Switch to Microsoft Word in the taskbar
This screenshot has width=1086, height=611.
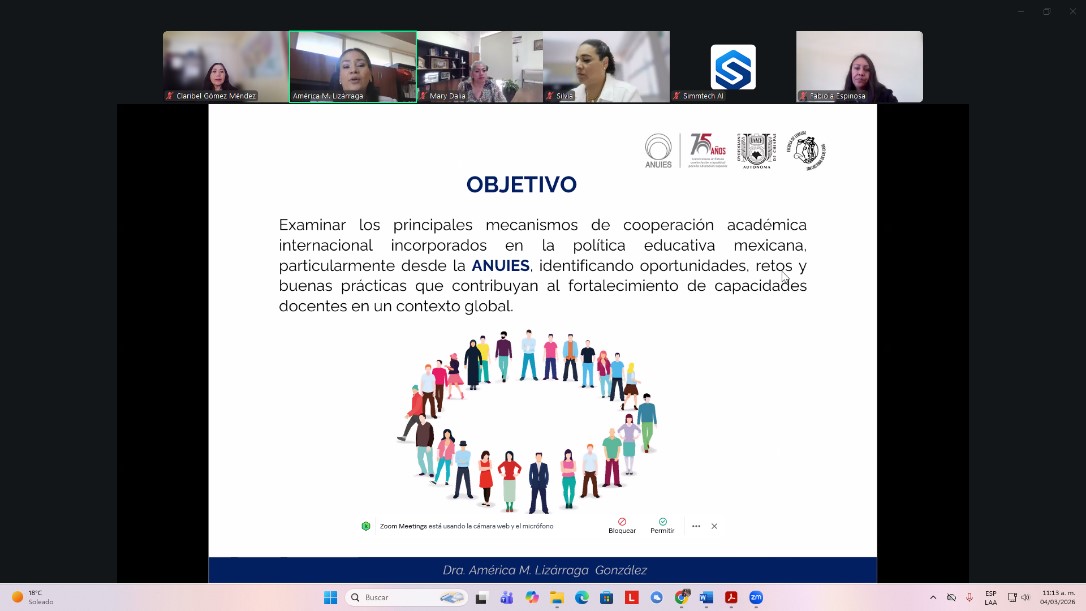click(x=706, y=597)
